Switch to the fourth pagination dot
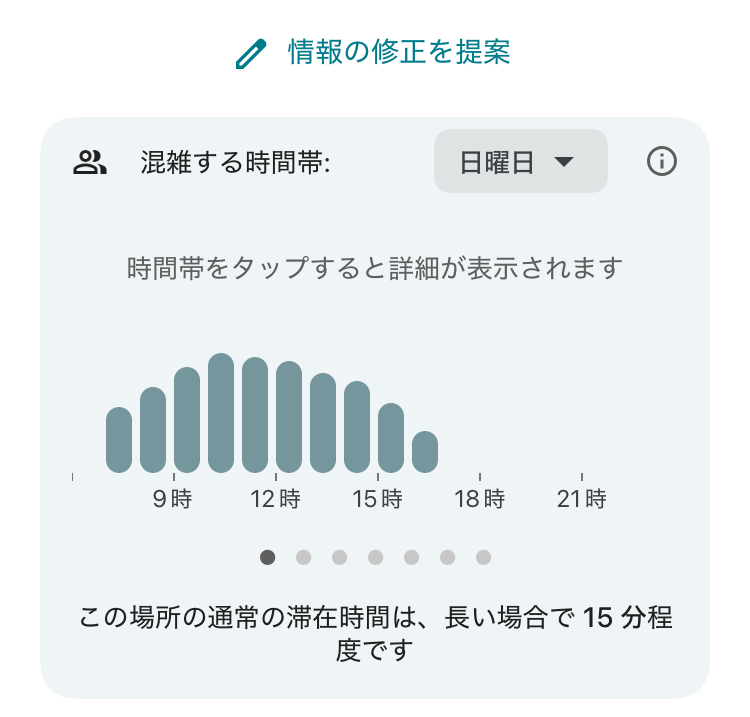The image size is (750, 717). [375, 557]
